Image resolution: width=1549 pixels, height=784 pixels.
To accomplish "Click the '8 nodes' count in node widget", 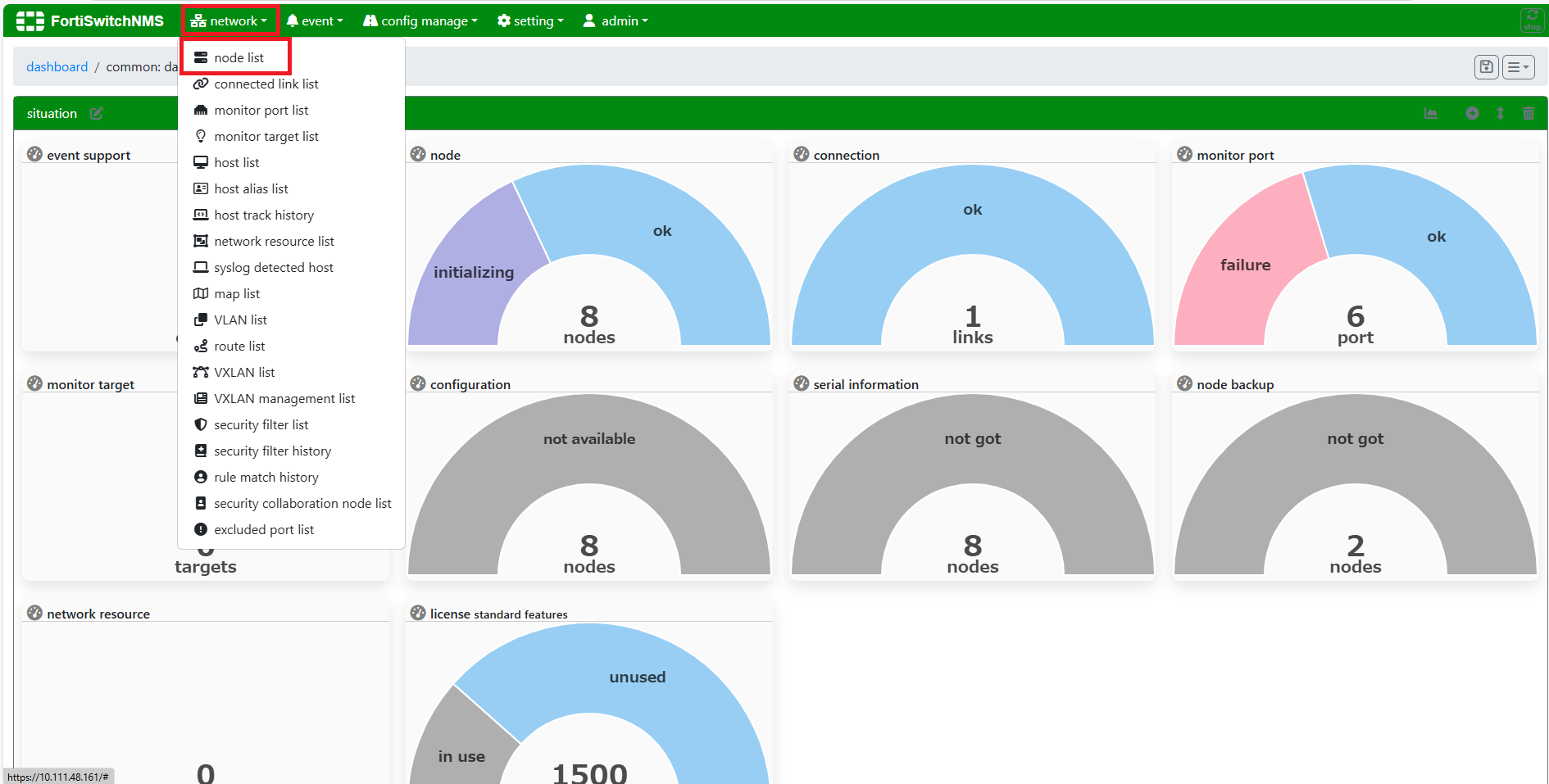I will pos(589,325).
